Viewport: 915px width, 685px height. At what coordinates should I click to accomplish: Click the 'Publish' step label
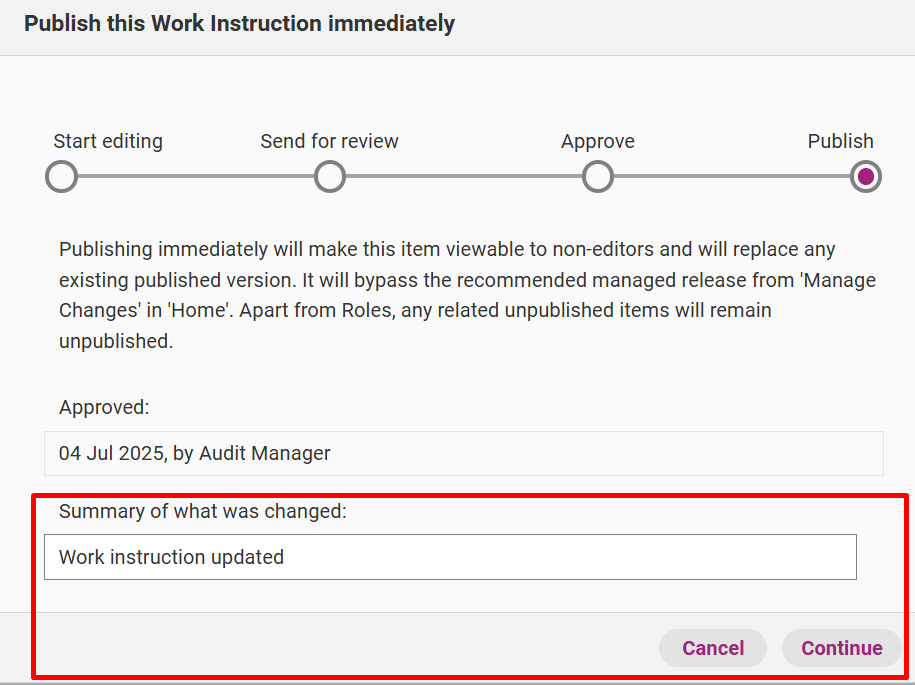pyautogui.click(x=840, y=141)
